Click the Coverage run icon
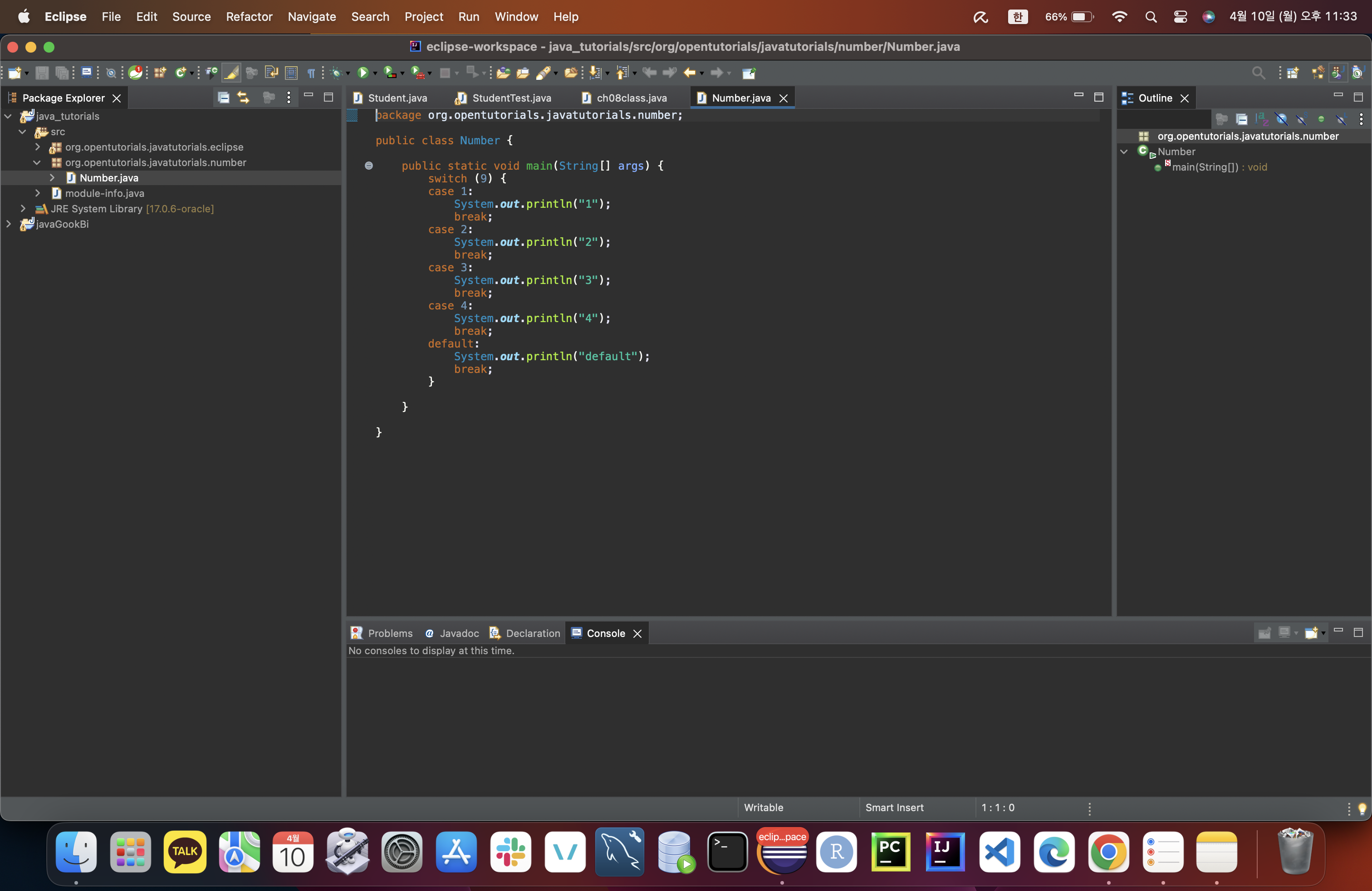 (x=390, y=73)
